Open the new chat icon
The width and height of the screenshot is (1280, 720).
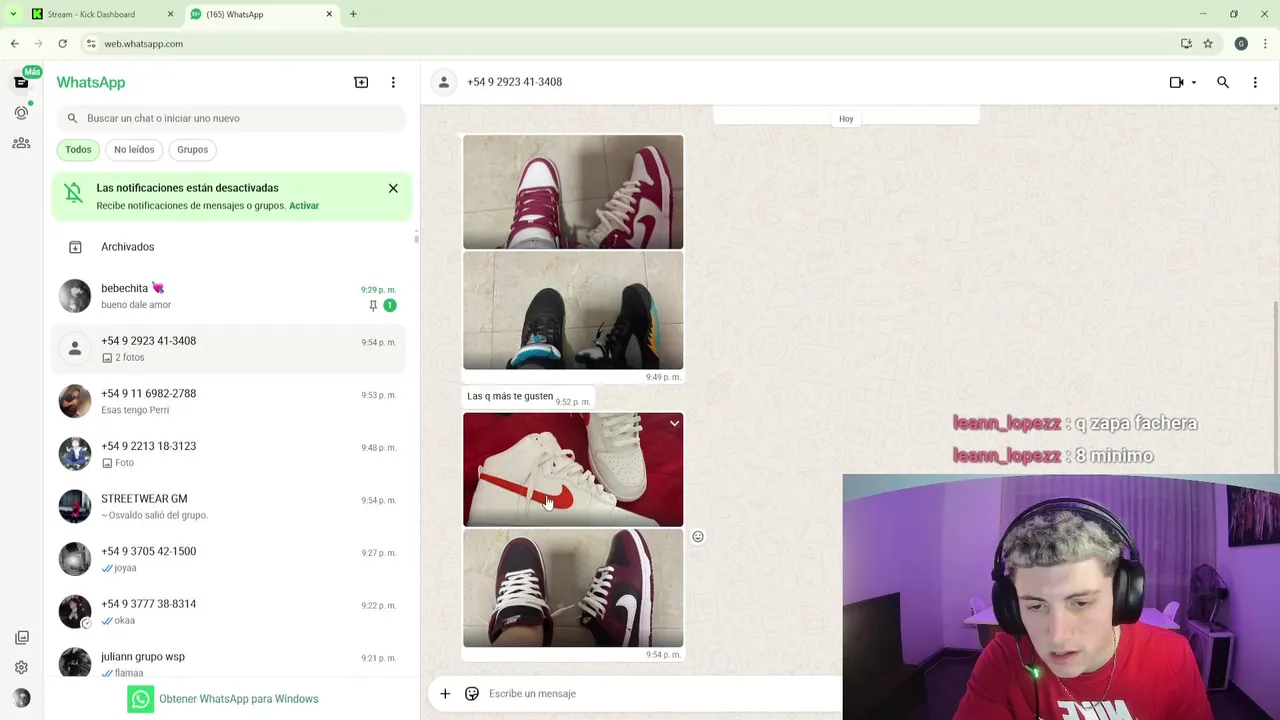click(x=361, y=82)
